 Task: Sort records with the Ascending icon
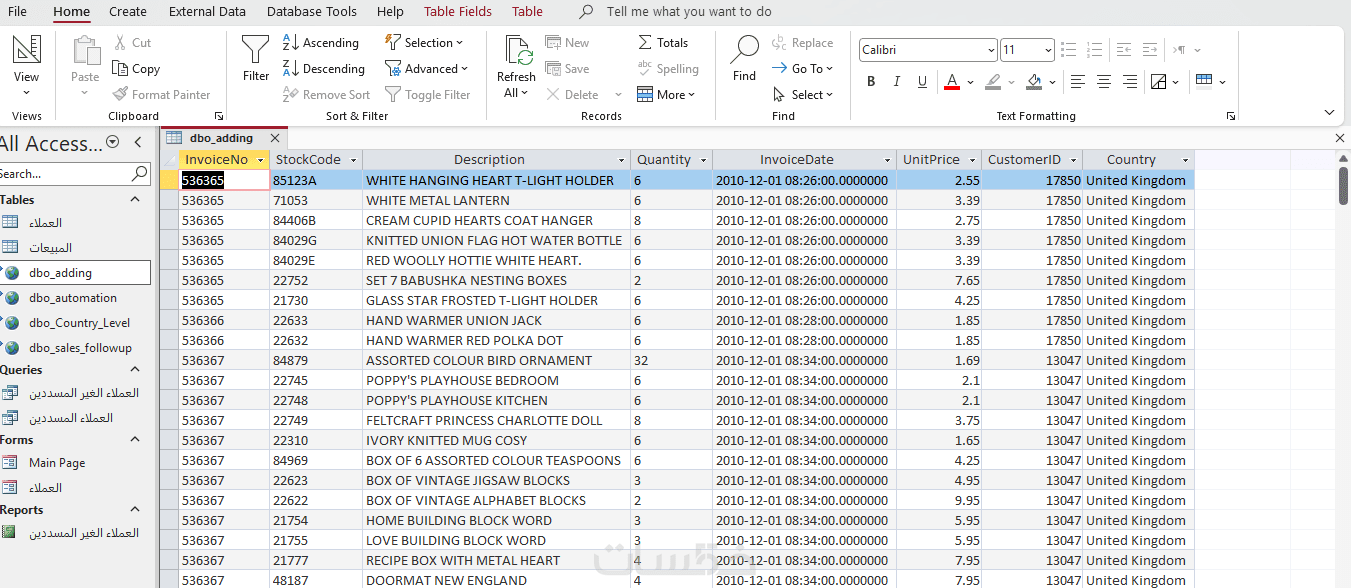[x=291, y=43]
